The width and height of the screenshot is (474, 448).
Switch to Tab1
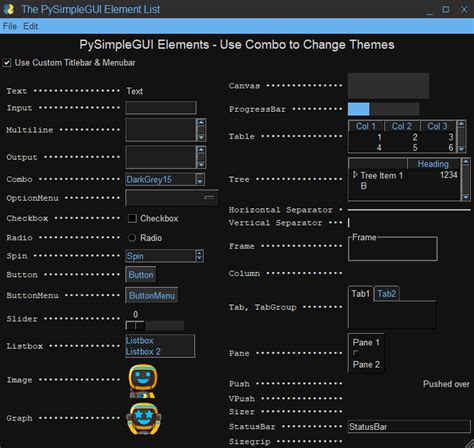[361, 294]
